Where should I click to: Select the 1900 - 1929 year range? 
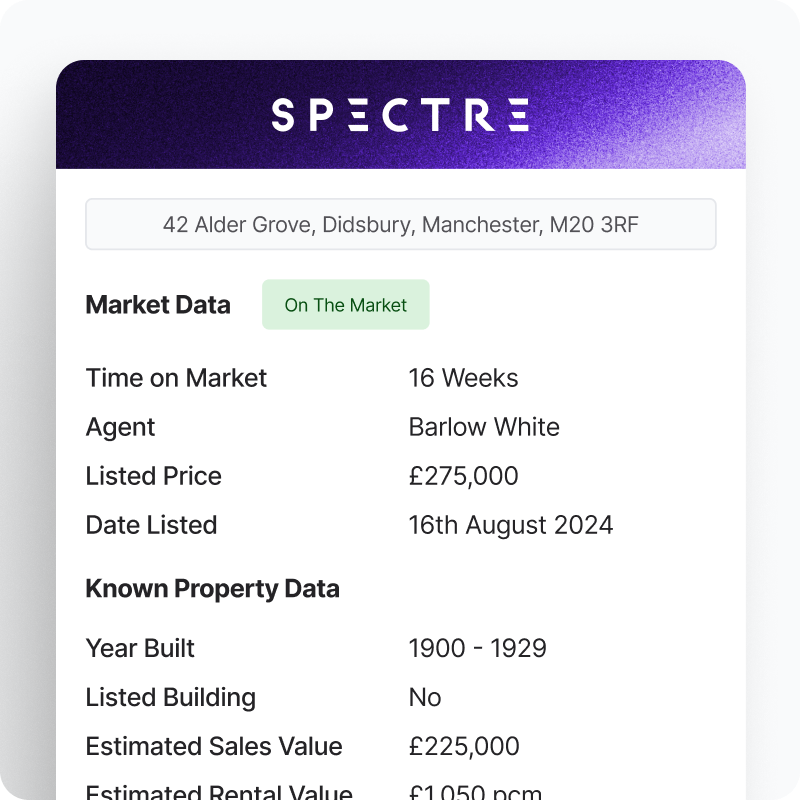point(478,648)
